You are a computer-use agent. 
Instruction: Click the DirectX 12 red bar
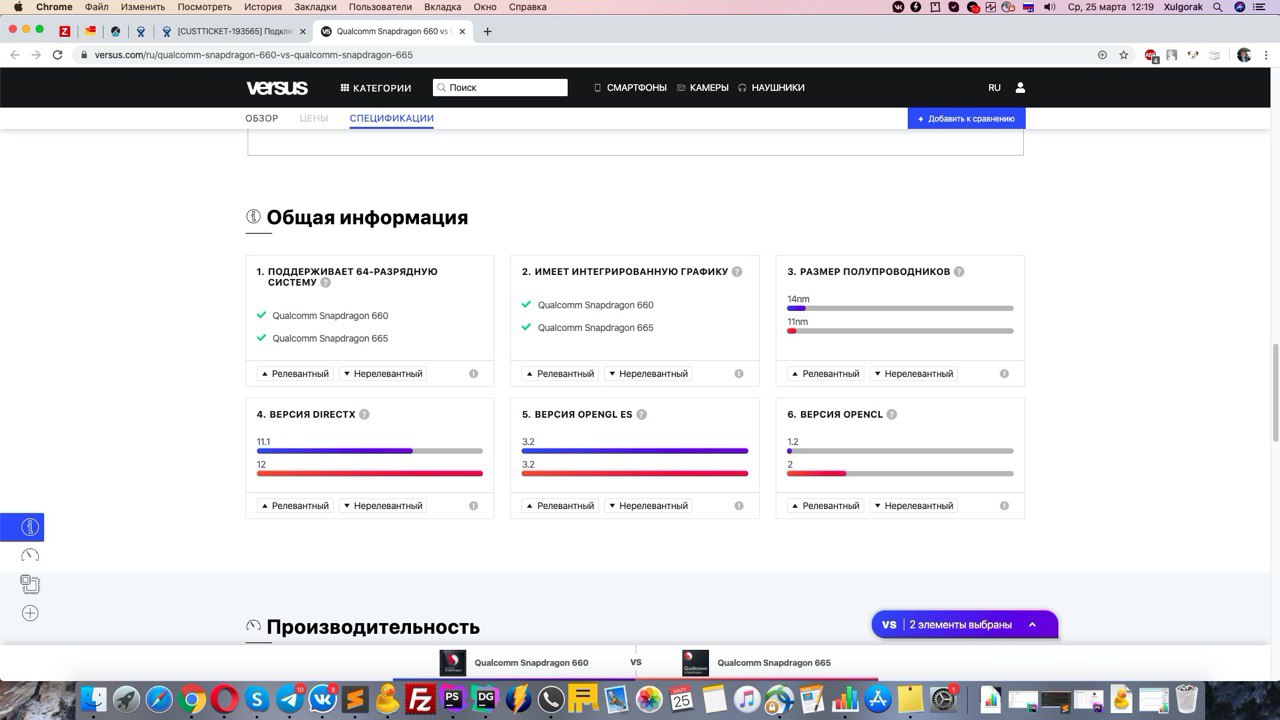(370, 473)
